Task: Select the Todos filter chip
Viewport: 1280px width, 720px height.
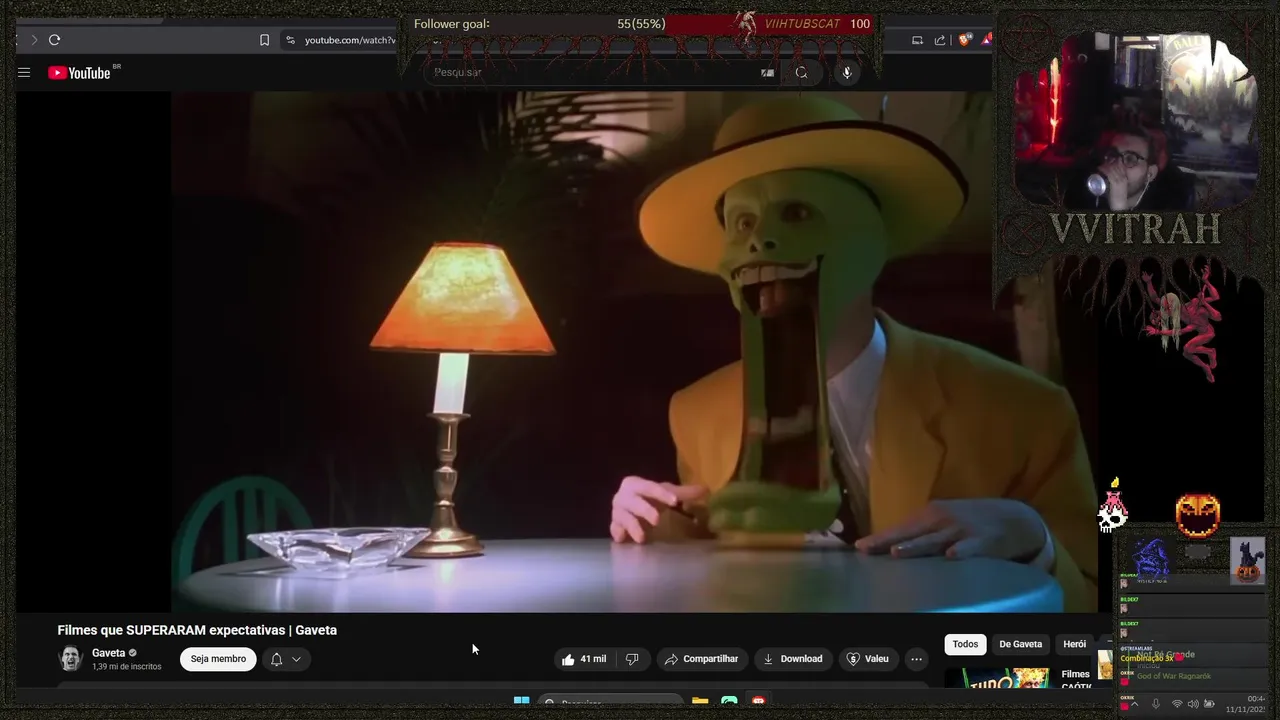Action: tap(965, 644)
